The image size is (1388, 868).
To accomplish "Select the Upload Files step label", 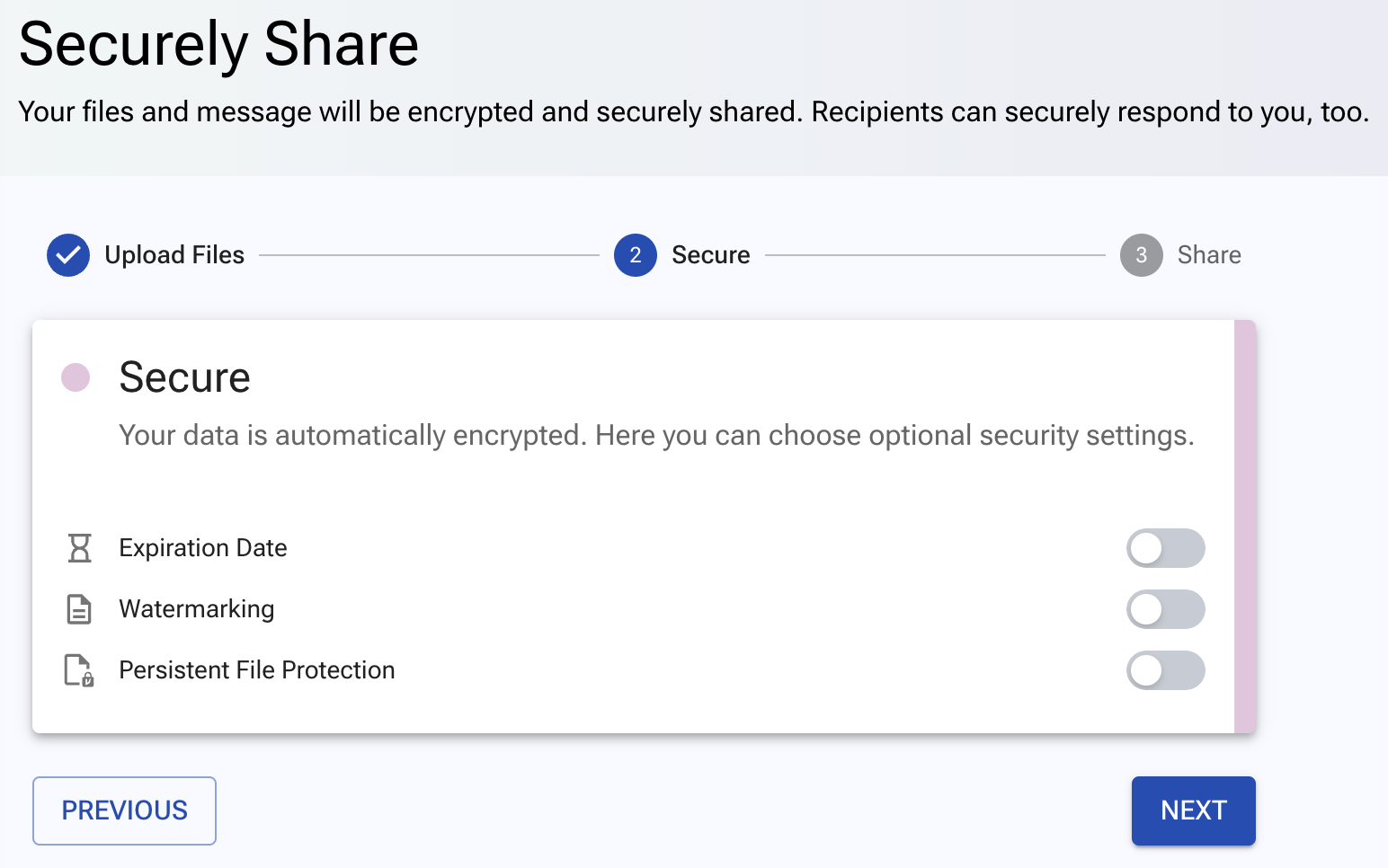I will (x=174, y=255).
